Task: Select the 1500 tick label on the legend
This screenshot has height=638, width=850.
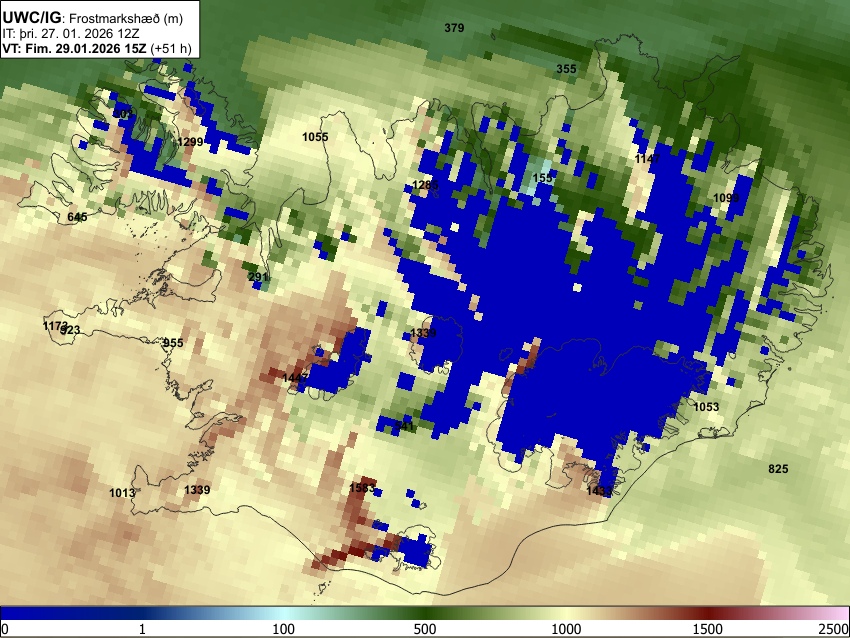Action: pyautogui.click(x=708, y=629)
